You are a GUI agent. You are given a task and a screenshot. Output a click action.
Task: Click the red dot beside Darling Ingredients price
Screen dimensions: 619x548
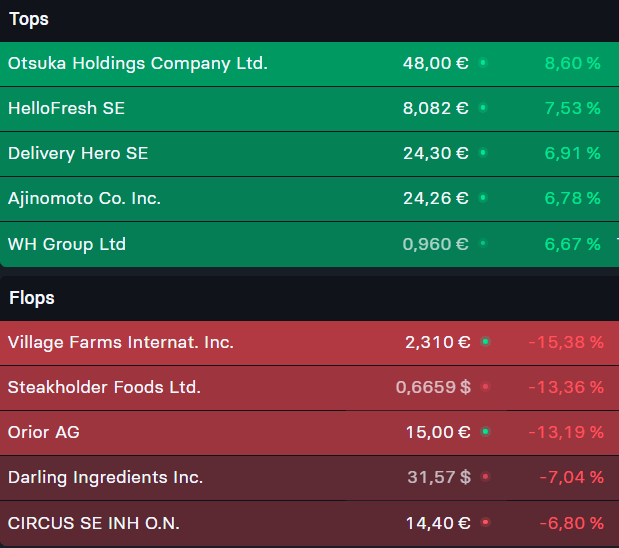(486, 477)
